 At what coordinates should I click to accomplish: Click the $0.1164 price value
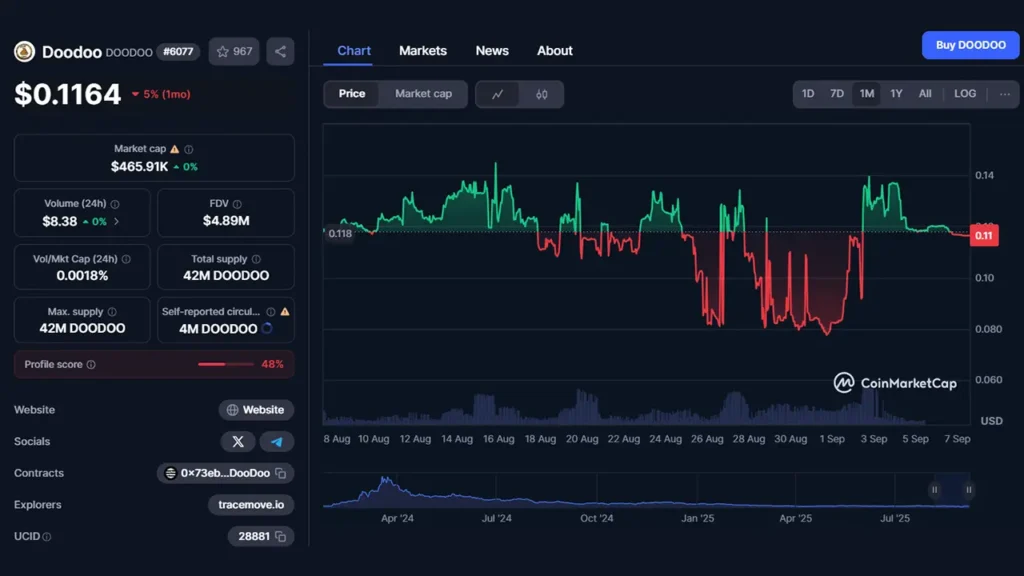tap(68, 95)
